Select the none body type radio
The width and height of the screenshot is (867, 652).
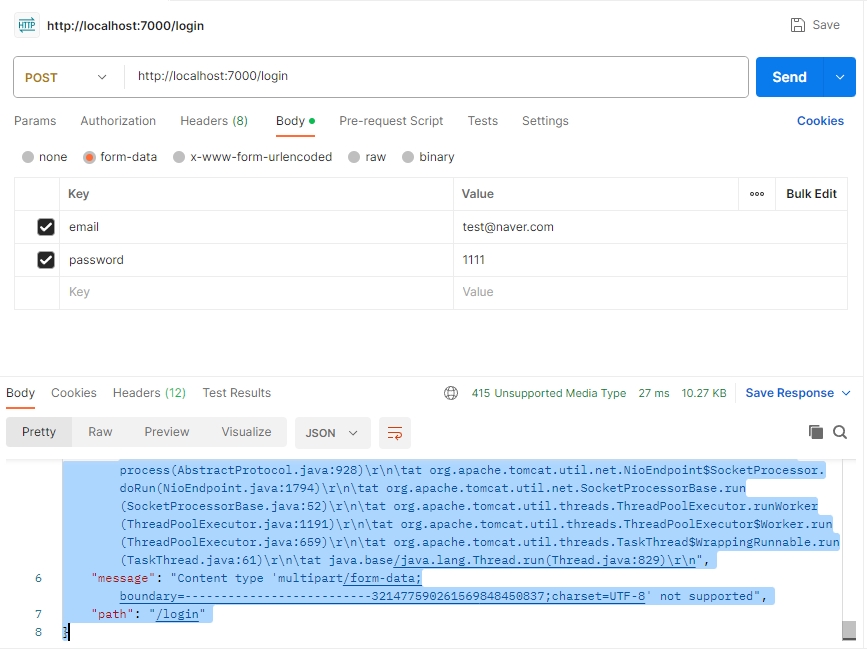28,157
